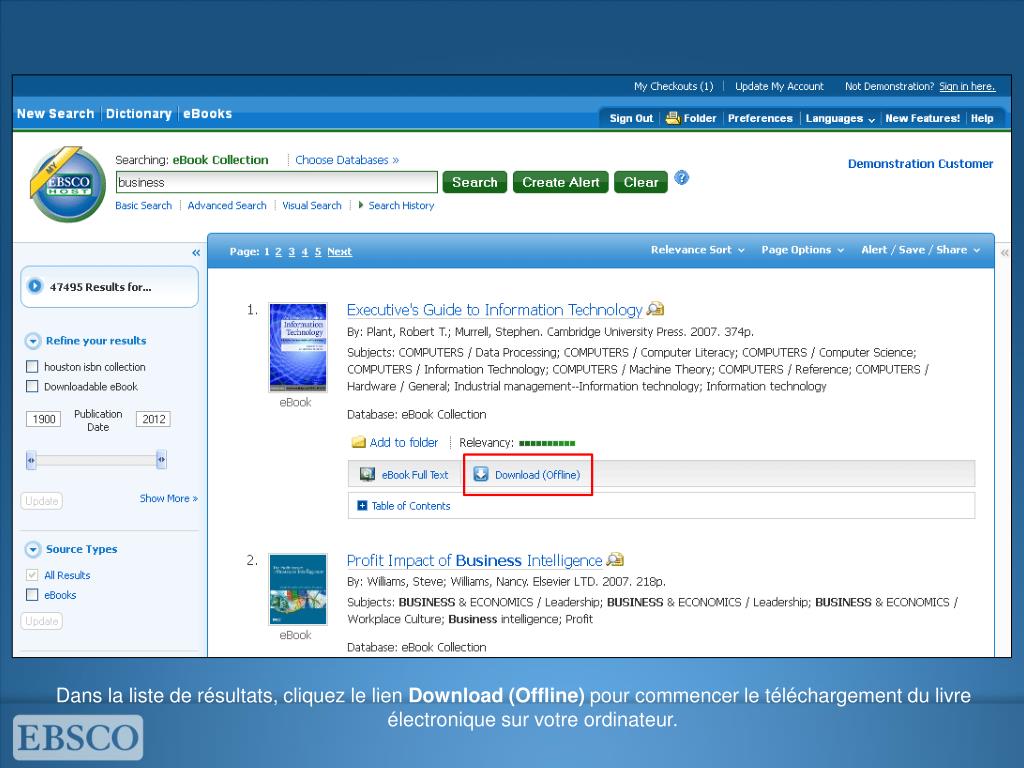
Task: Open Help in the top bar
Action: click(x=982, y=118)
